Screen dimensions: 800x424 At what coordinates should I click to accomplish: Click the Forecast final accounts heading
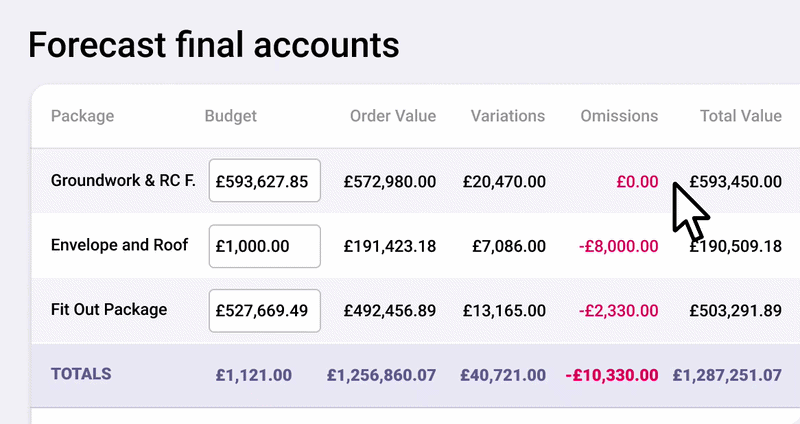[x=213, y=45]
